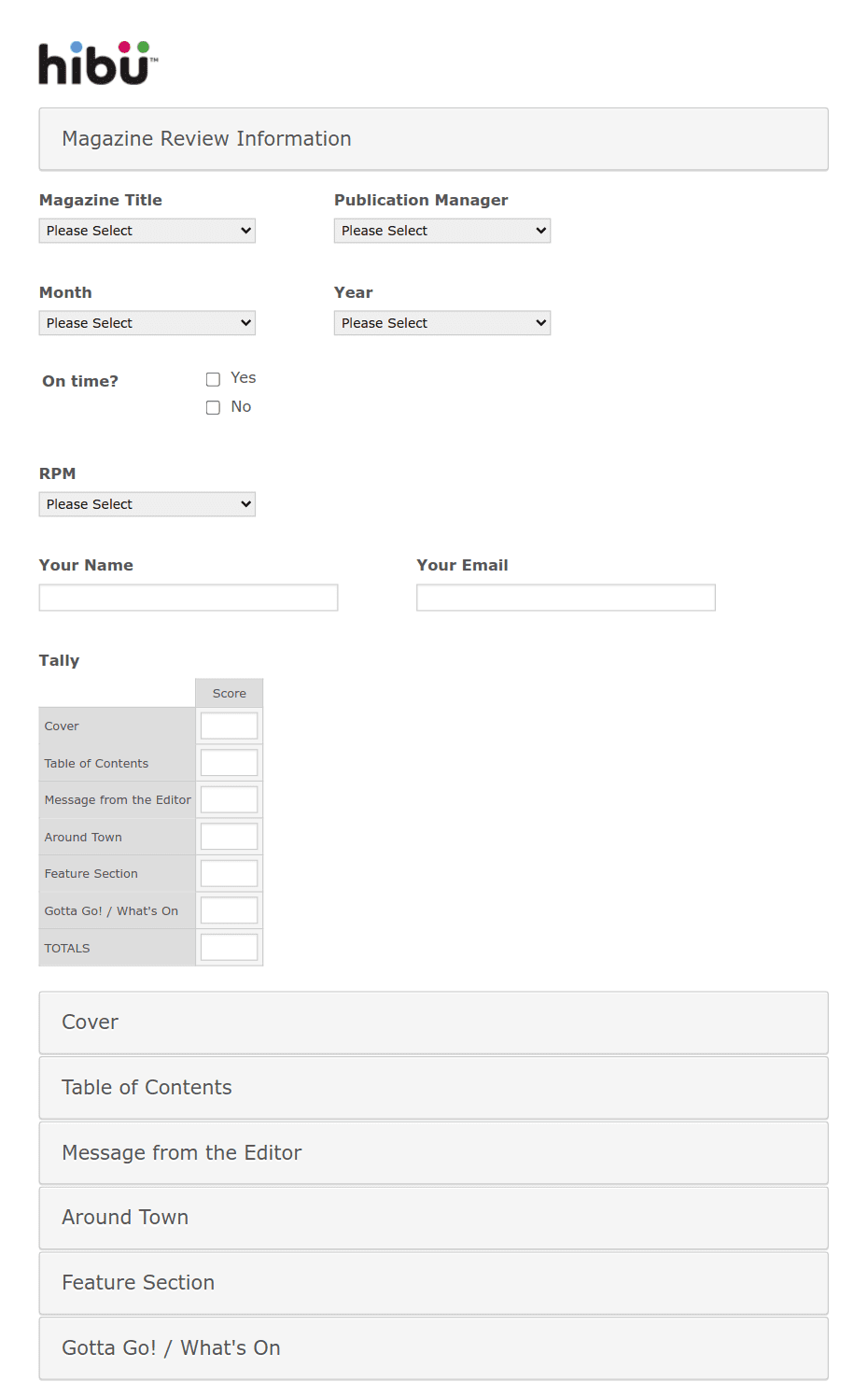Open the Year dropdown
The image size is (868, 1382).
tap(441, 323)
